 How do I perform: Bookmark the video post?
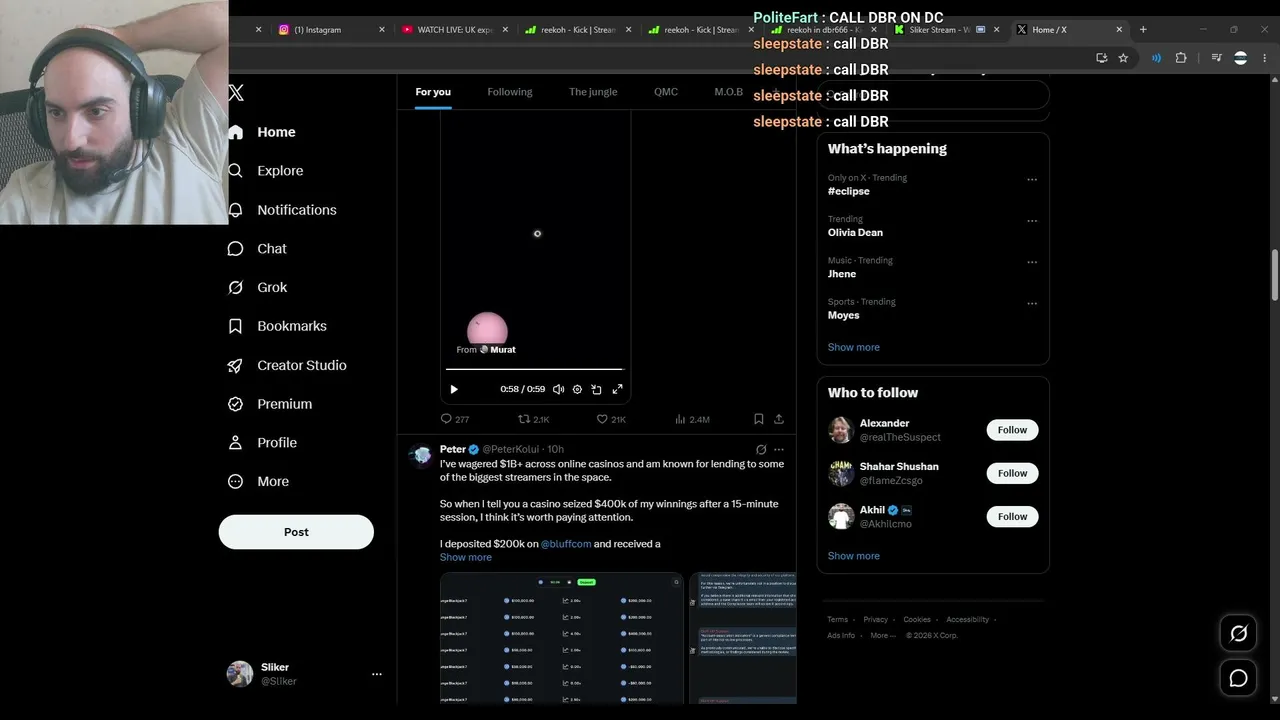759,419
